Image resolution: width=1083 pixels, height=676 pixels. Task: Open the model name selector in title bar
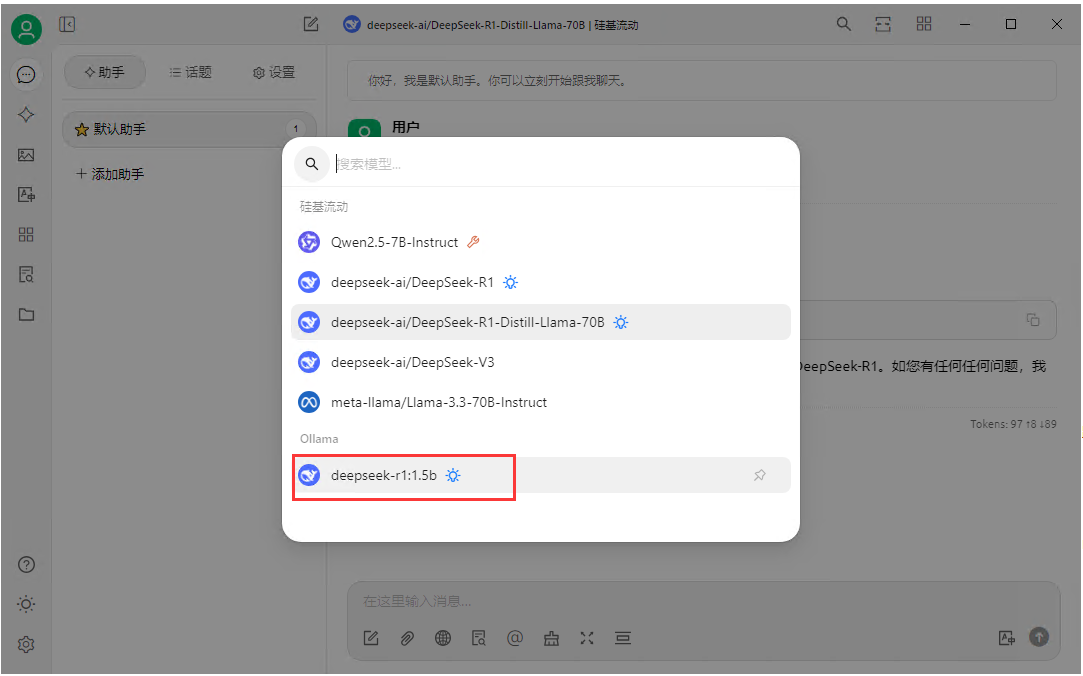click(490, 25)
